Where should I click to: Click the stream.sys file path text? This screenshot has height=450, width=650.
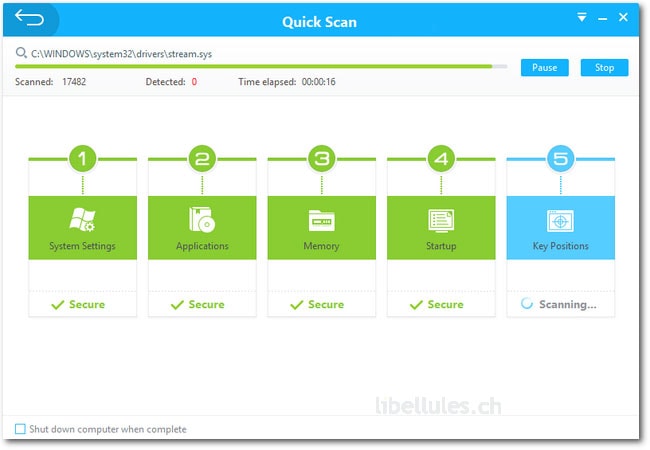(x=121, y=54)
